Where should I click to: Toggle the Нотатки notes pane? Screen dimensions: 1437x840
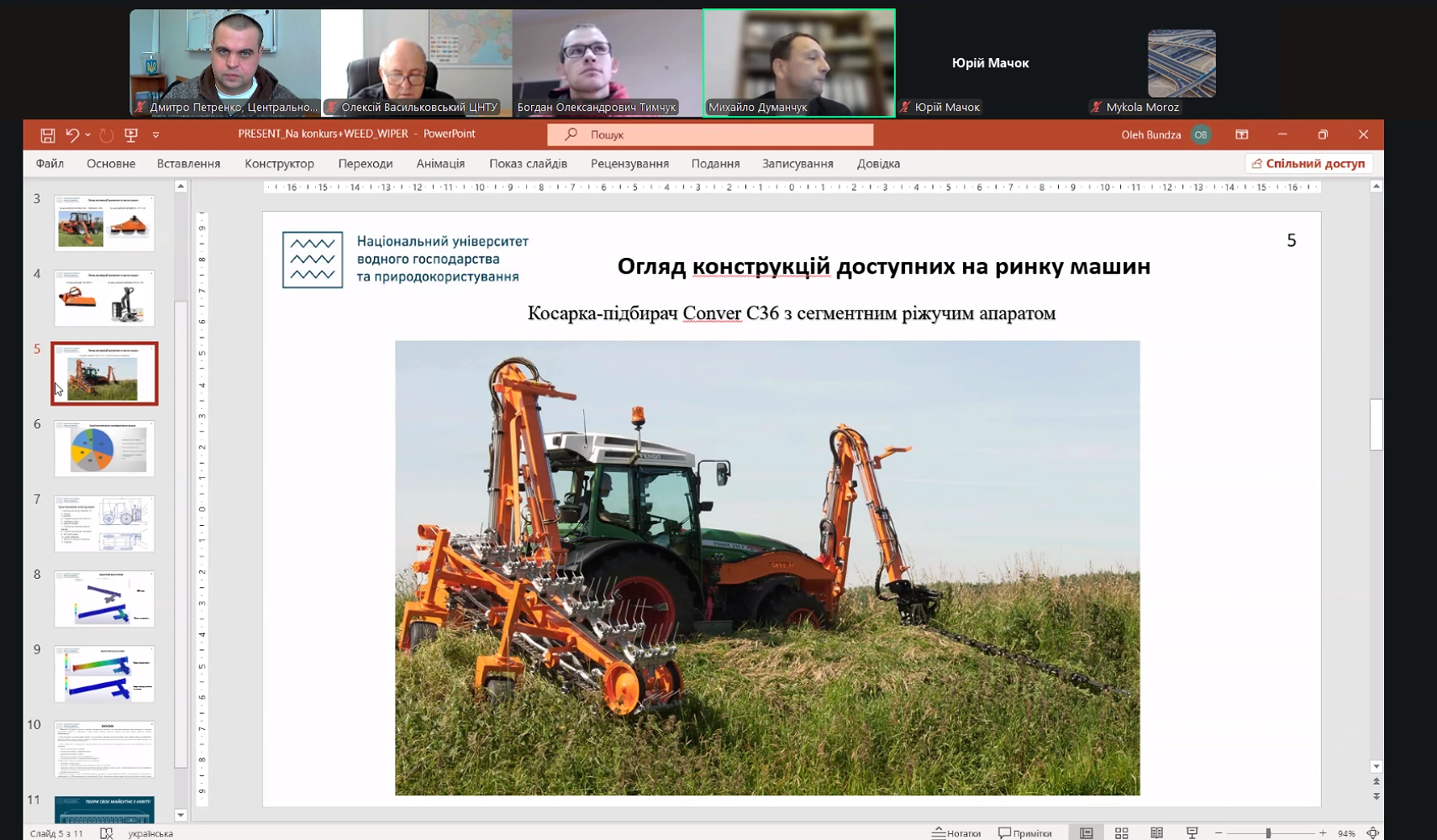tap(956, 833)
